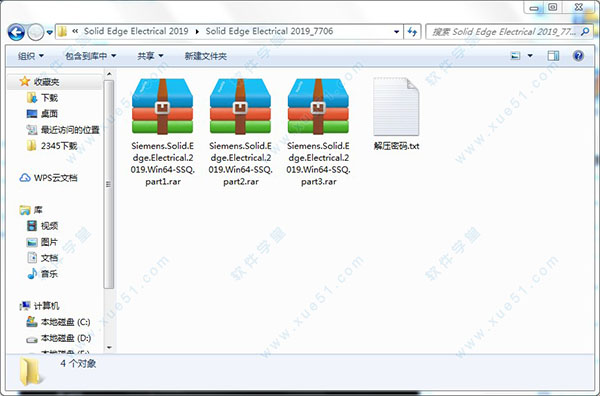
Task: Click the folder icon in details pane
Action: pyautogui.click(x=30, y=371)
